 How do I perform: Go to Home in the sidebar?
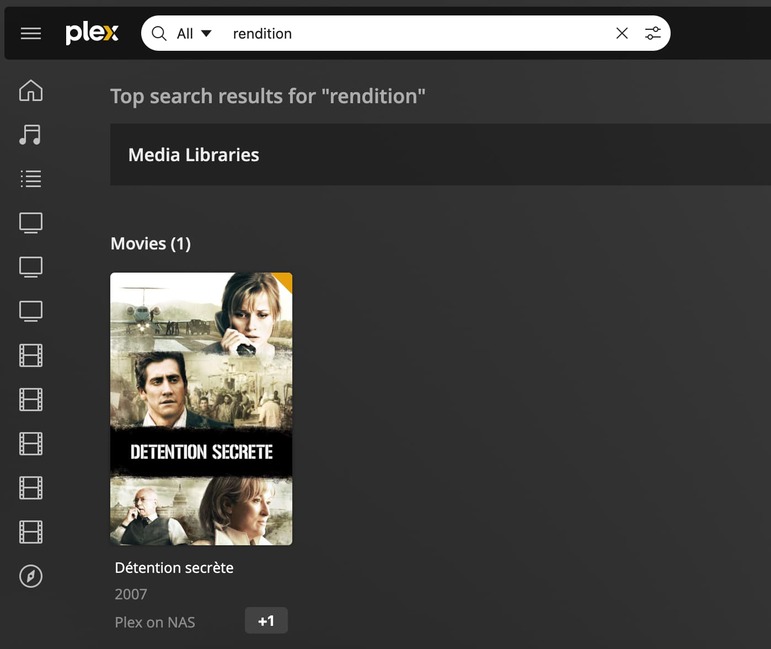[x=30, y=90]
